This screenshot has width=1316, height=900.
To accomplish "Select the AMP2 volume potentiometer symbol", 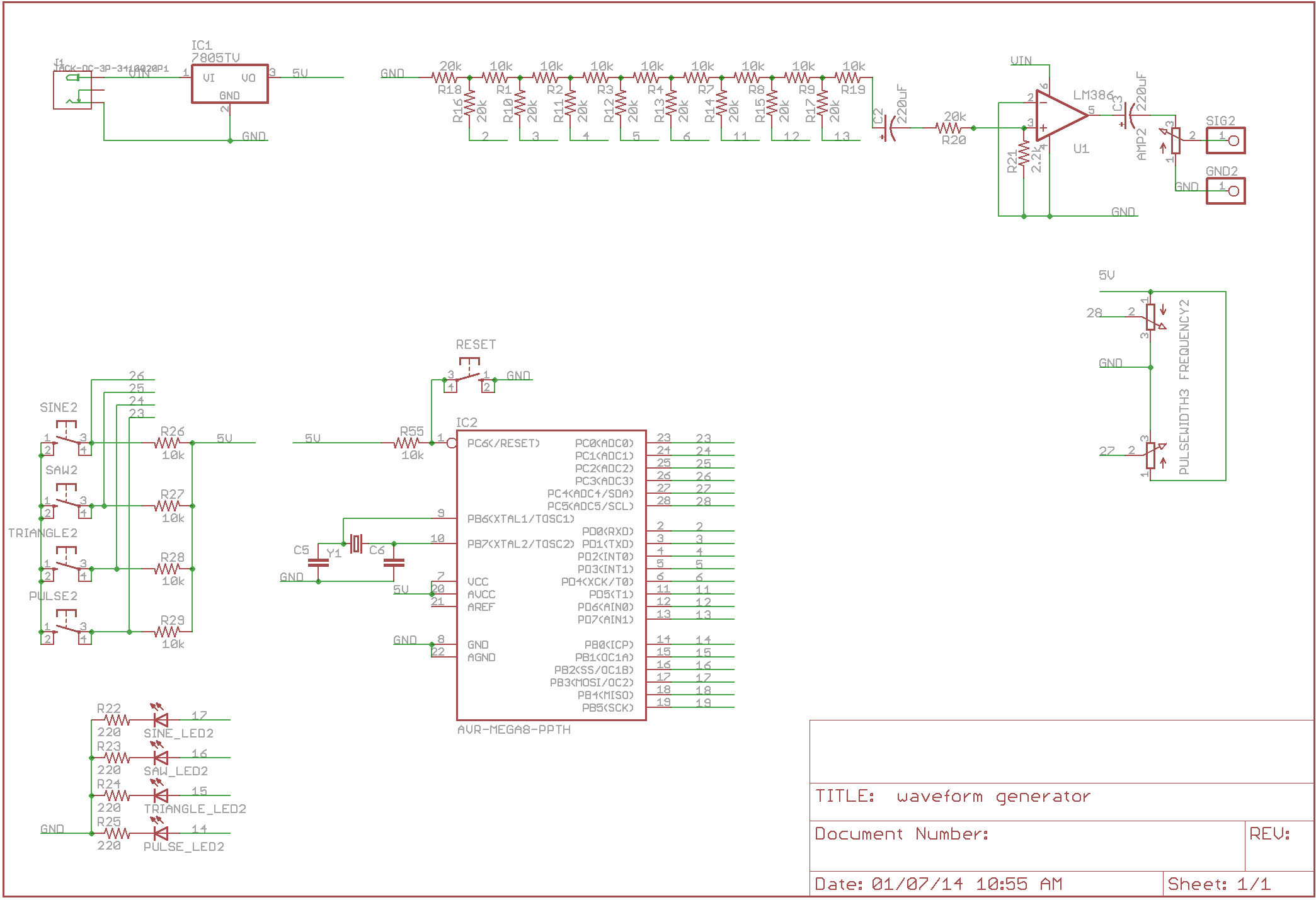I will point(1175,140).
